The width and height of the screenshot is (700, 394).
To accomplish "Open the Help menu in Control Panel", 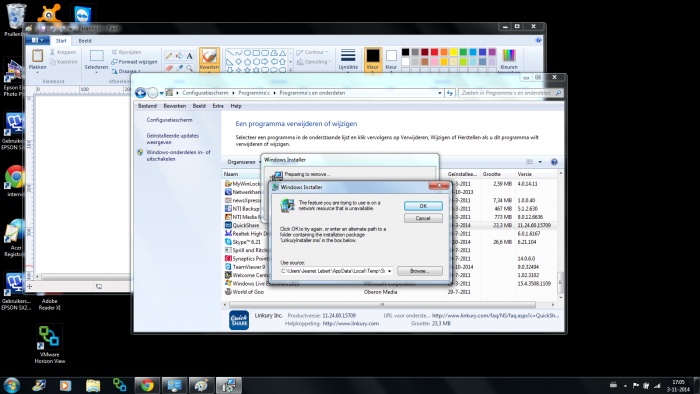I will [236, 106].
